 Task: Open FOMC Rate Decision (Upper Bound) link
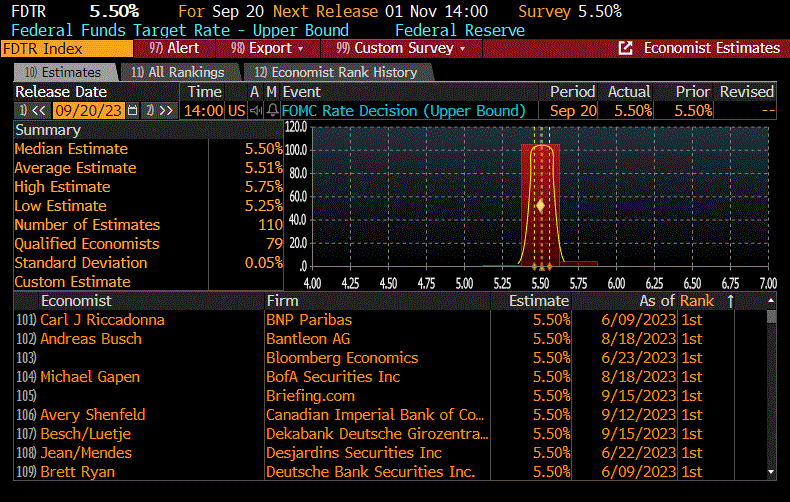(403, 110)
